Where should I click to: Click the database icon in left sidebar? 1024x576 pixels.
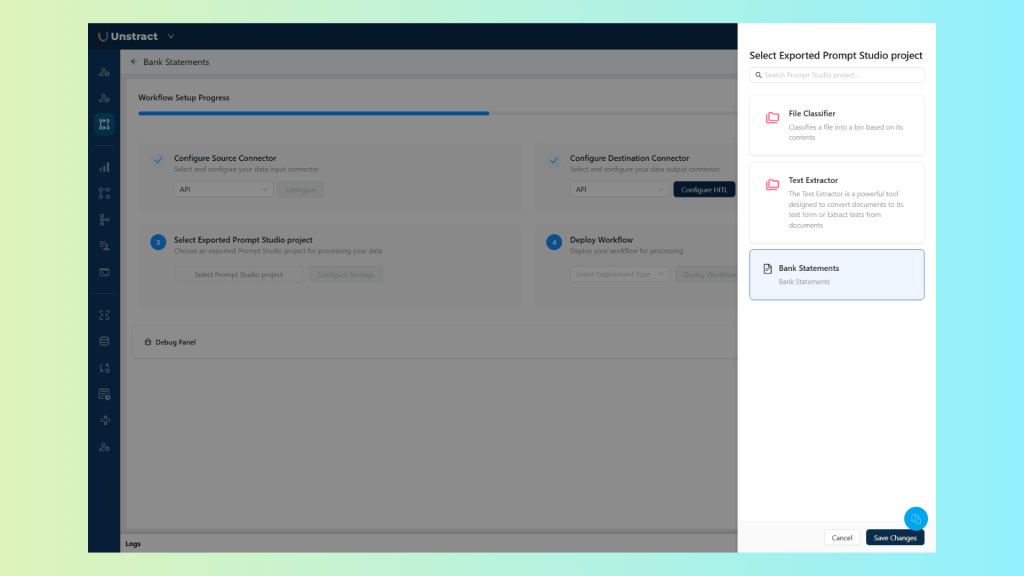click(104, 341)
